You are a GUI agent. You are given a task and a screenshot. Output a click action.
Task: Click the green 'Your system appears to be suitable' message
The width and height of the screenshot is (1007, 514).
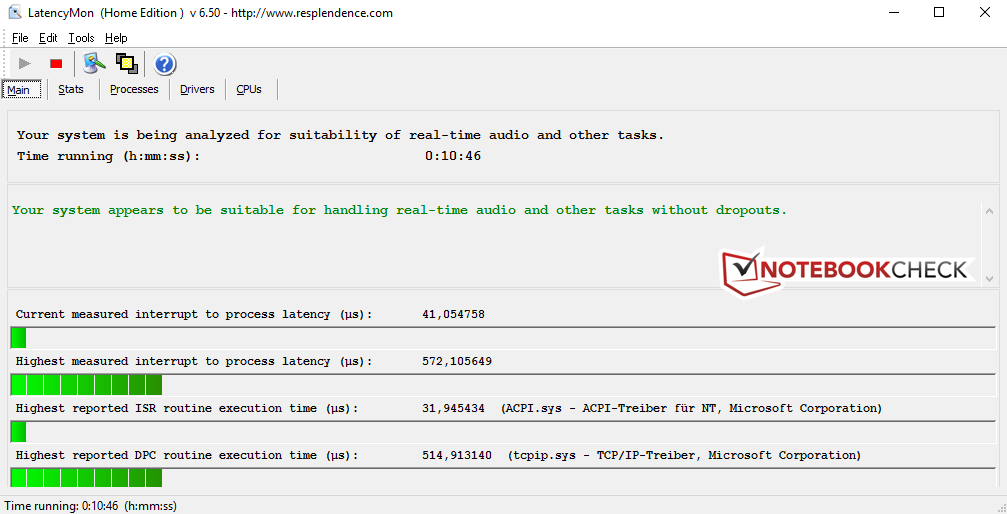pyautogui.click(x=399, y=210)
